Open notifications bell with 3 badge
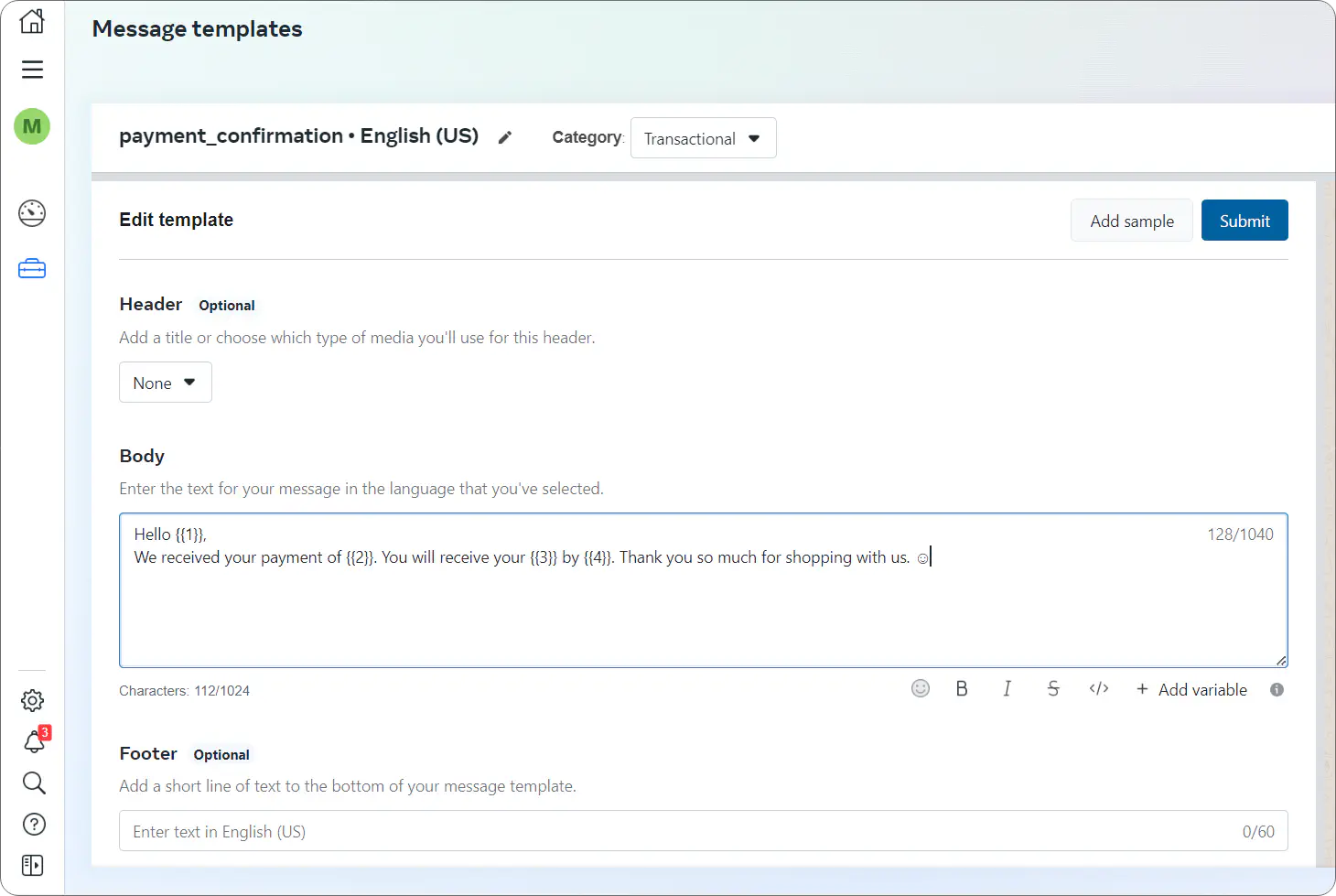This screenshot has width=1336, height=896. click(x=35, y=740)
